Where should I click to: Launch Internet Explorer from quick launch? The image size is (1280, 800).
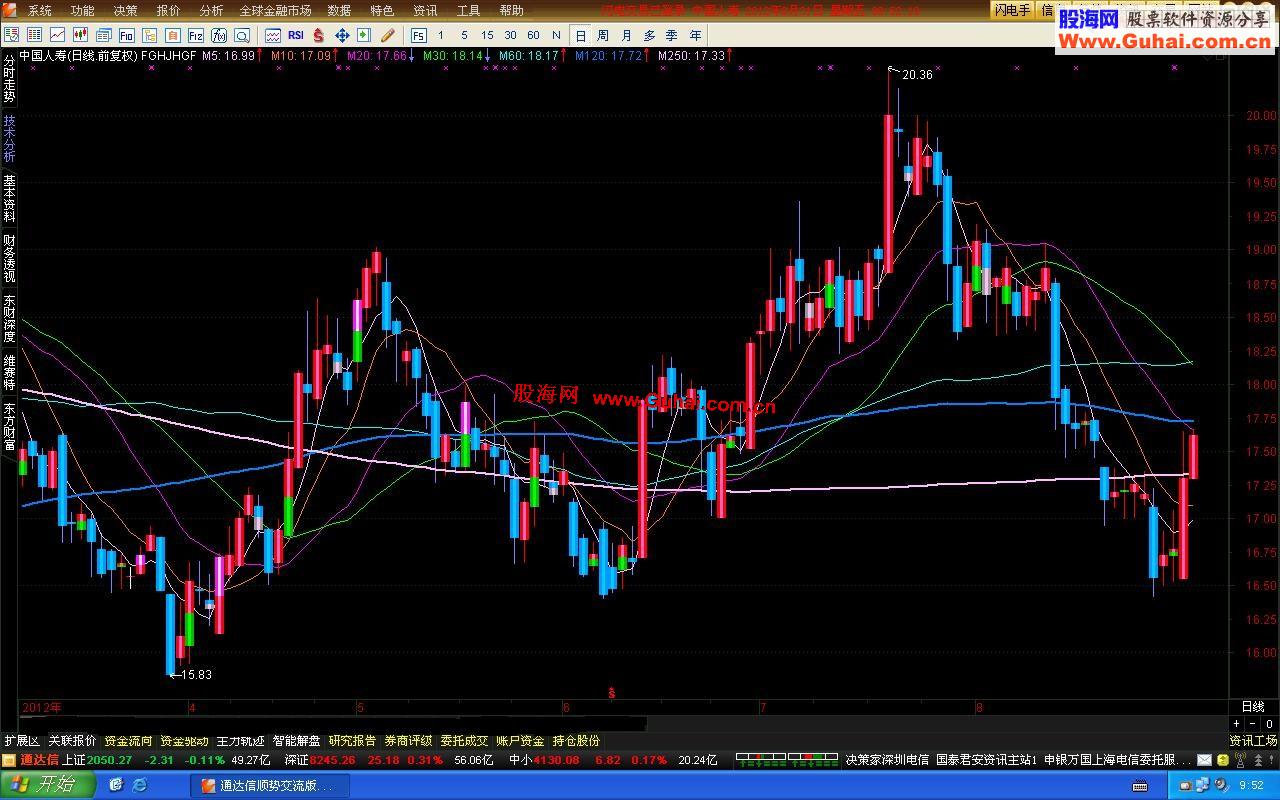[138, 785]
